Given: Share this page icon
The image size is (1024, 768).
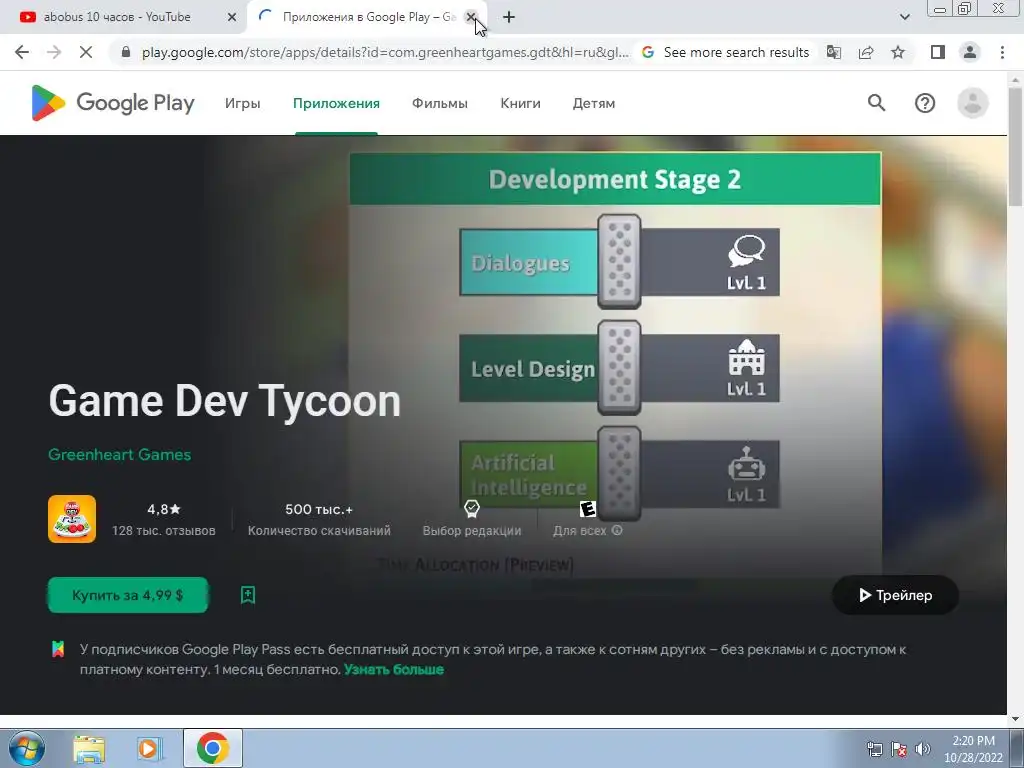Looking at the screenshot, I should tap(866, 52).
